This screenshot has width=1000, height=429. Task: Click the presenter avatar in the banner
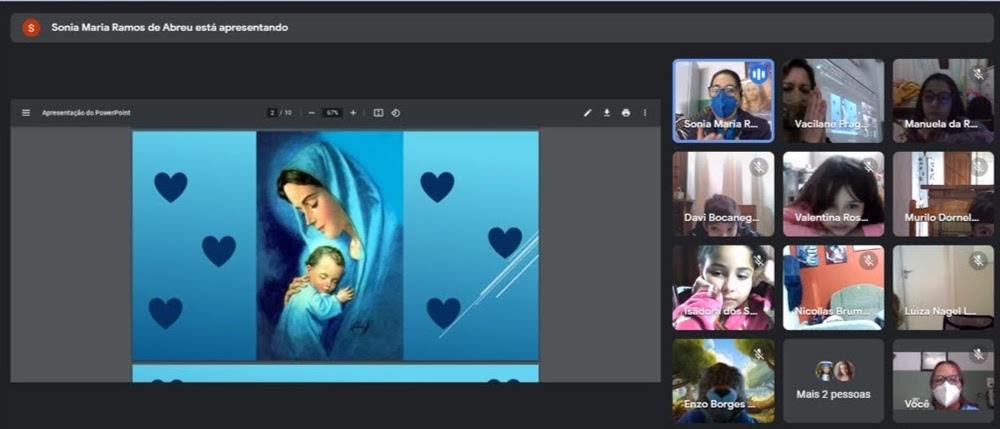[31, 28]
